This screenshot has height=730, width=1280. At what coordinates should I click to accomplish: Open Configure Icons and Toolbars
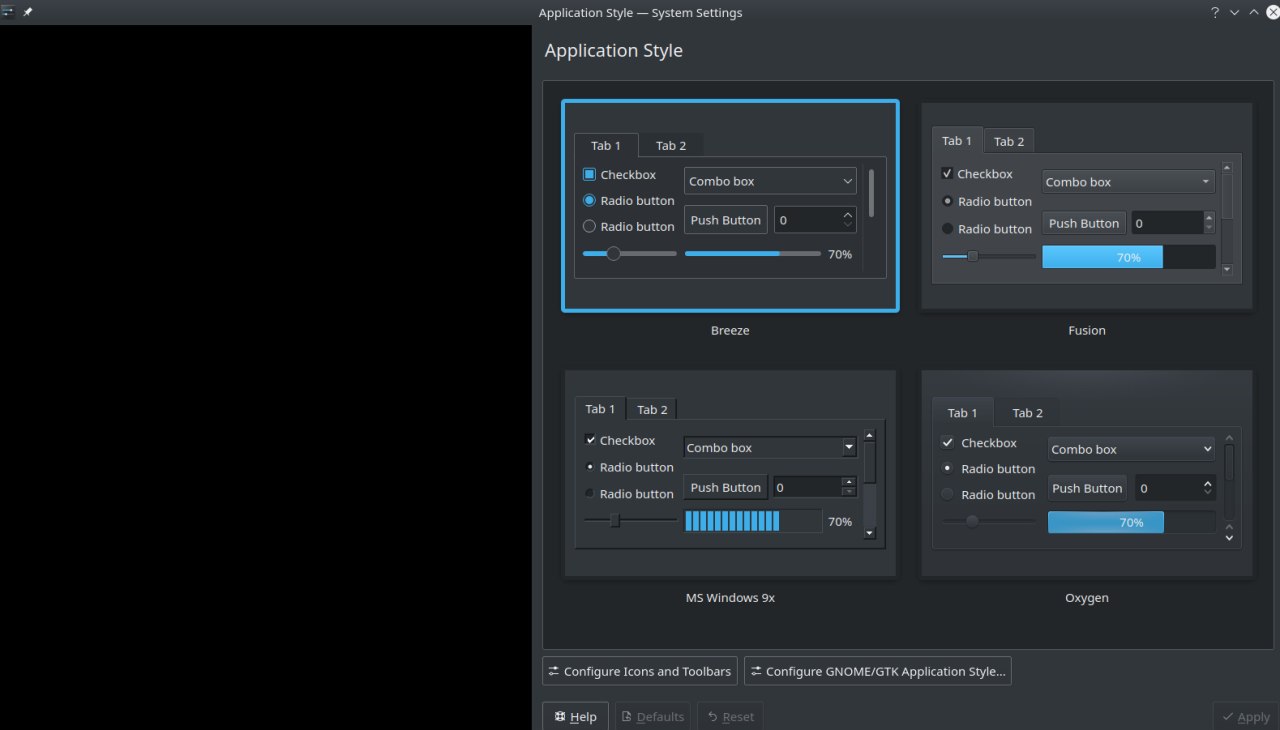point(640,671)
